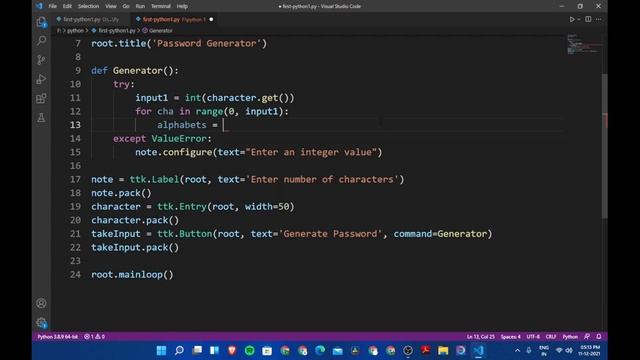This screenshot has height=360, width=640.
Task: Click the editor minimap preview
Action: (x=584, y=44)
